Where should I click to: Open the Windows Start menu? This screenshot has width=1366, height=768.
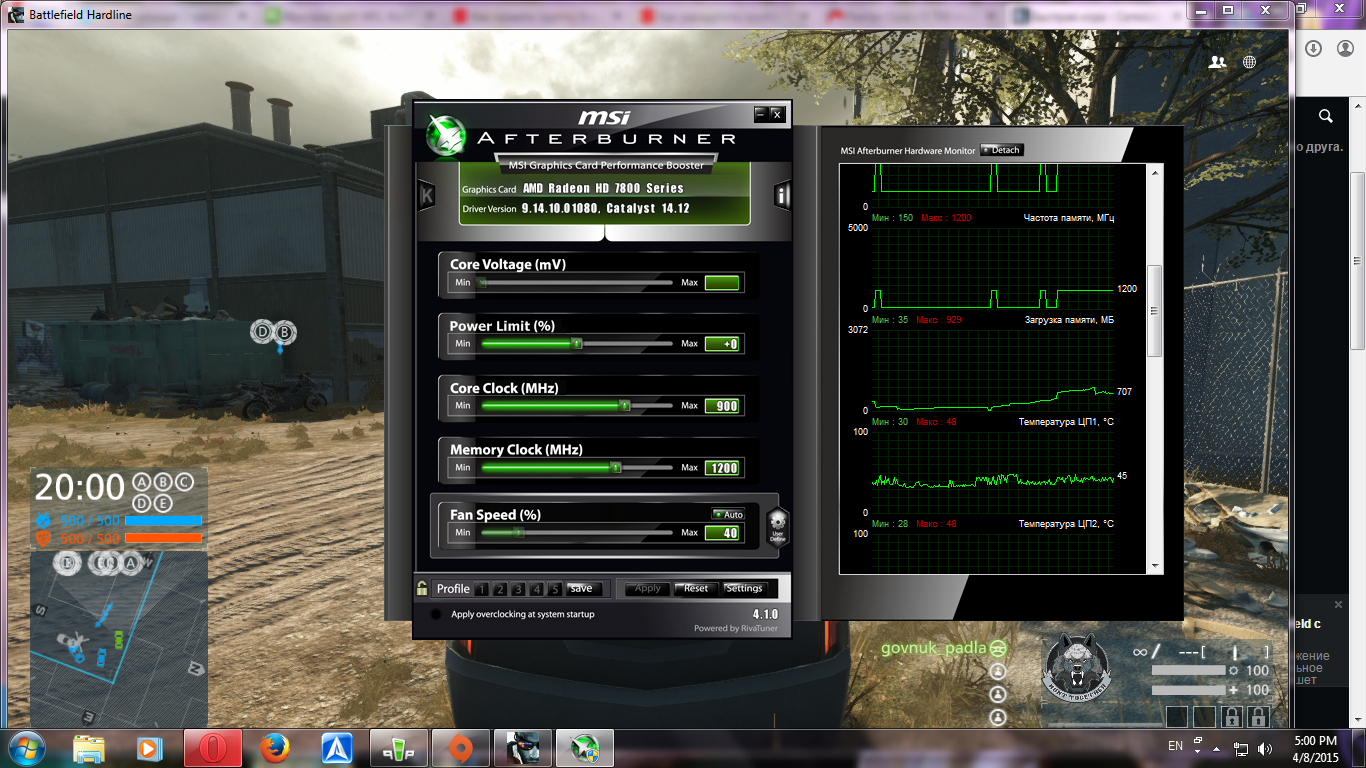25,748
